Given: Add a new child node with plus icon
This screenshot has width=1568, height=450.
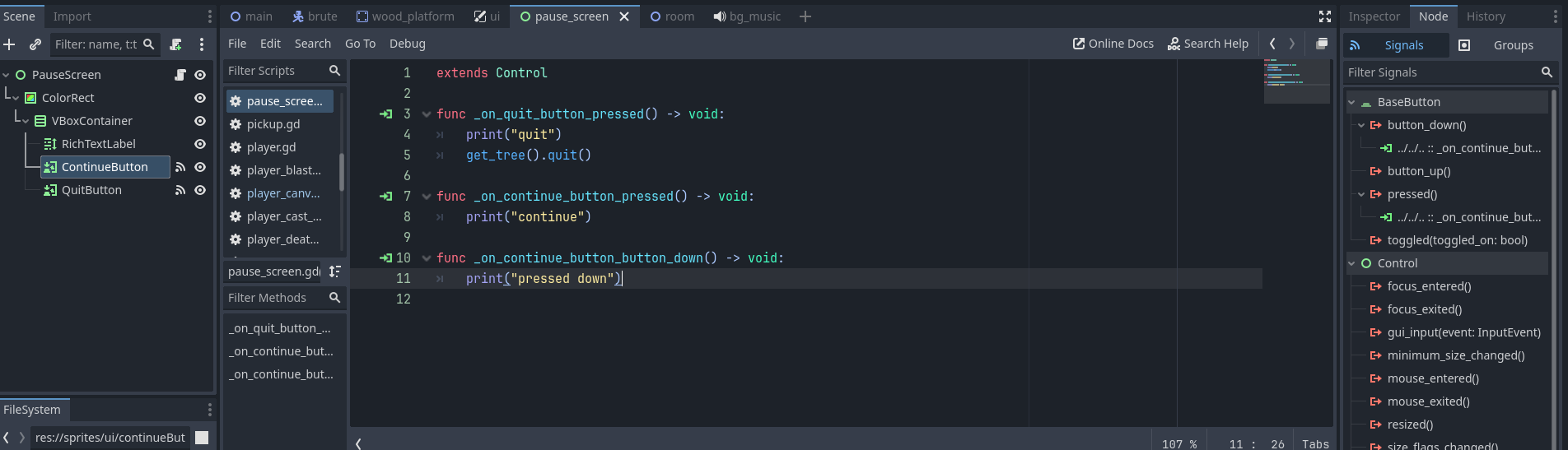Looking at the screenshot, I should click(10, 44).
